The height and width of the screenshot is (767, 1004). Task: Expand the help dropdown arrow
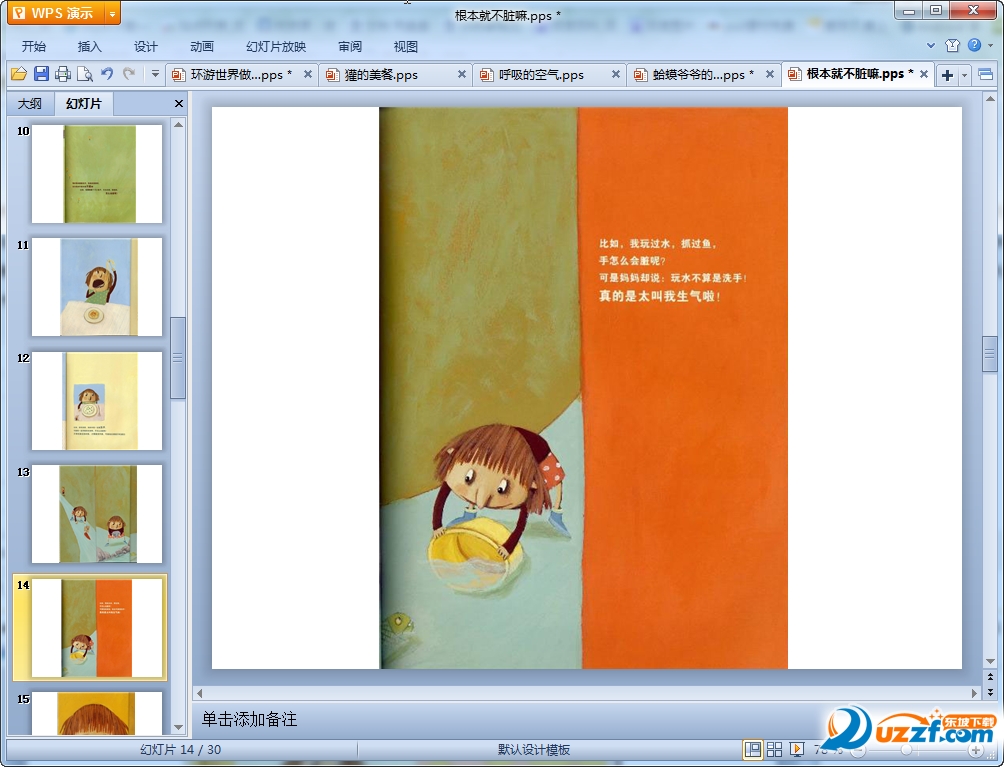(x=991, y=45)
